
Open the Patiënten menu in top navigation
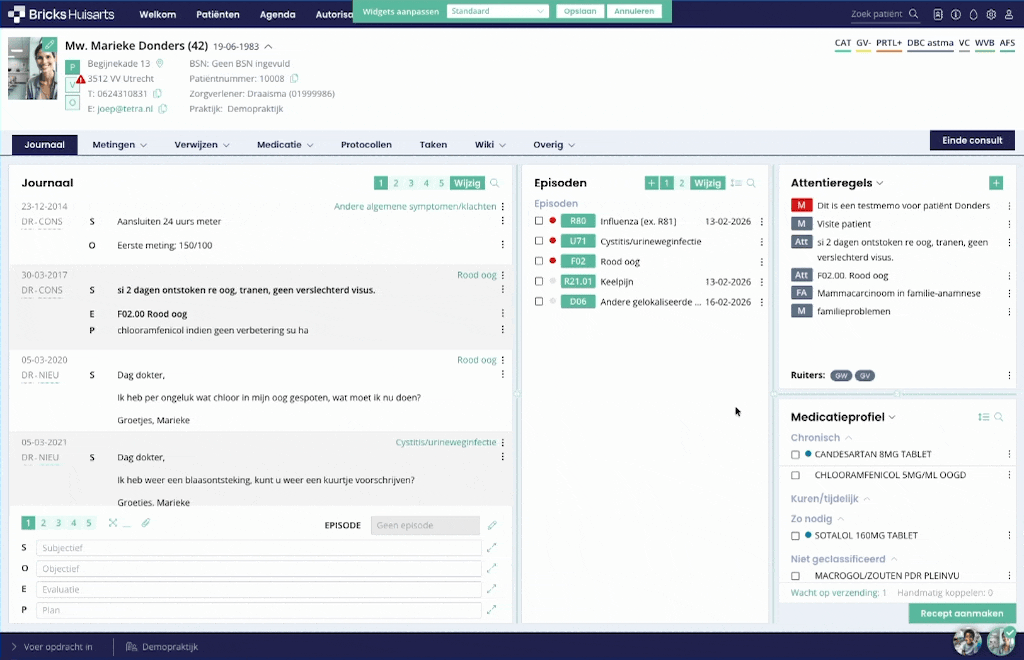pos(217,15)
